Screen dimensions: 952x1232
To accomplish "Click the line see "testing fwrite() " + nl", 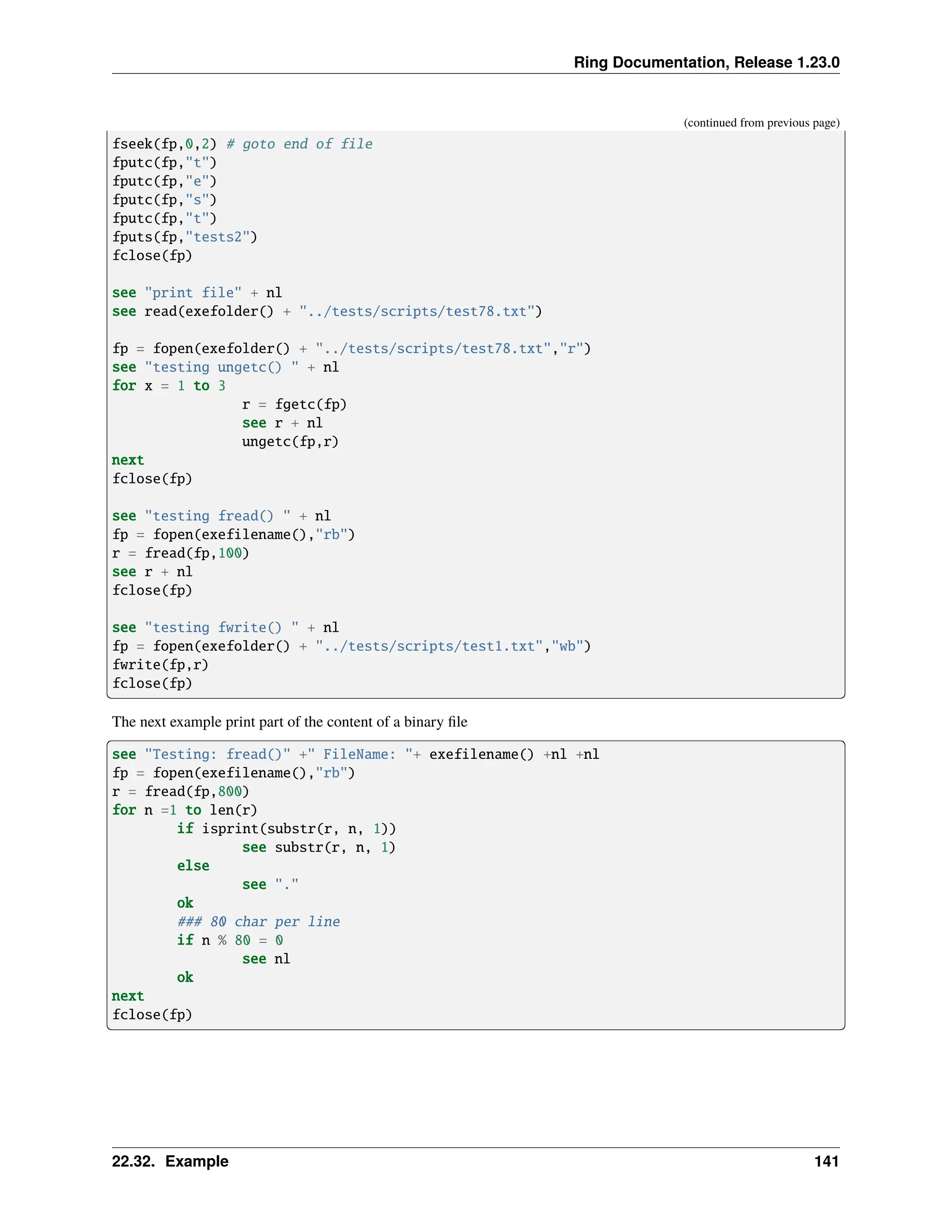I will 225,628.
